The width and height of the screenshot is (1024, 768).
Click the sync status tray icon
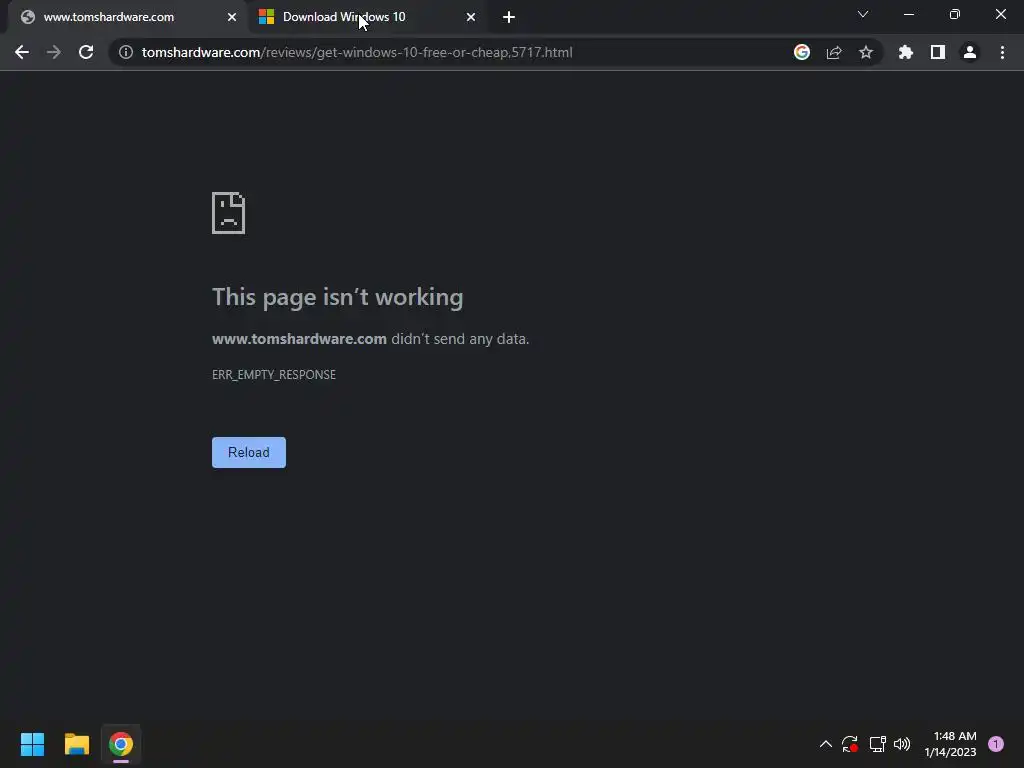(x=850, y=744)
